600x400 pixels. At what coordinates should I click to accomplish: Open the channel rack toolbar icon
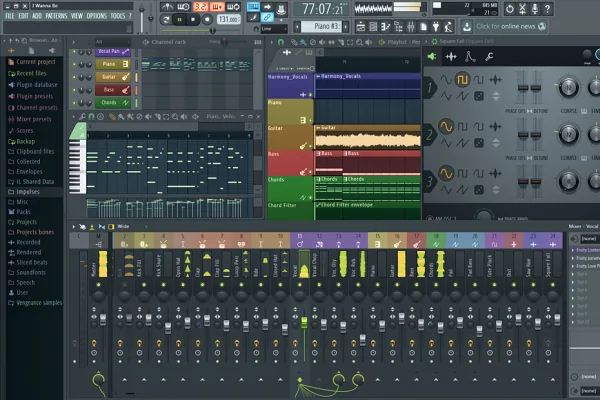pyautogui.click(x=373, y=26)
